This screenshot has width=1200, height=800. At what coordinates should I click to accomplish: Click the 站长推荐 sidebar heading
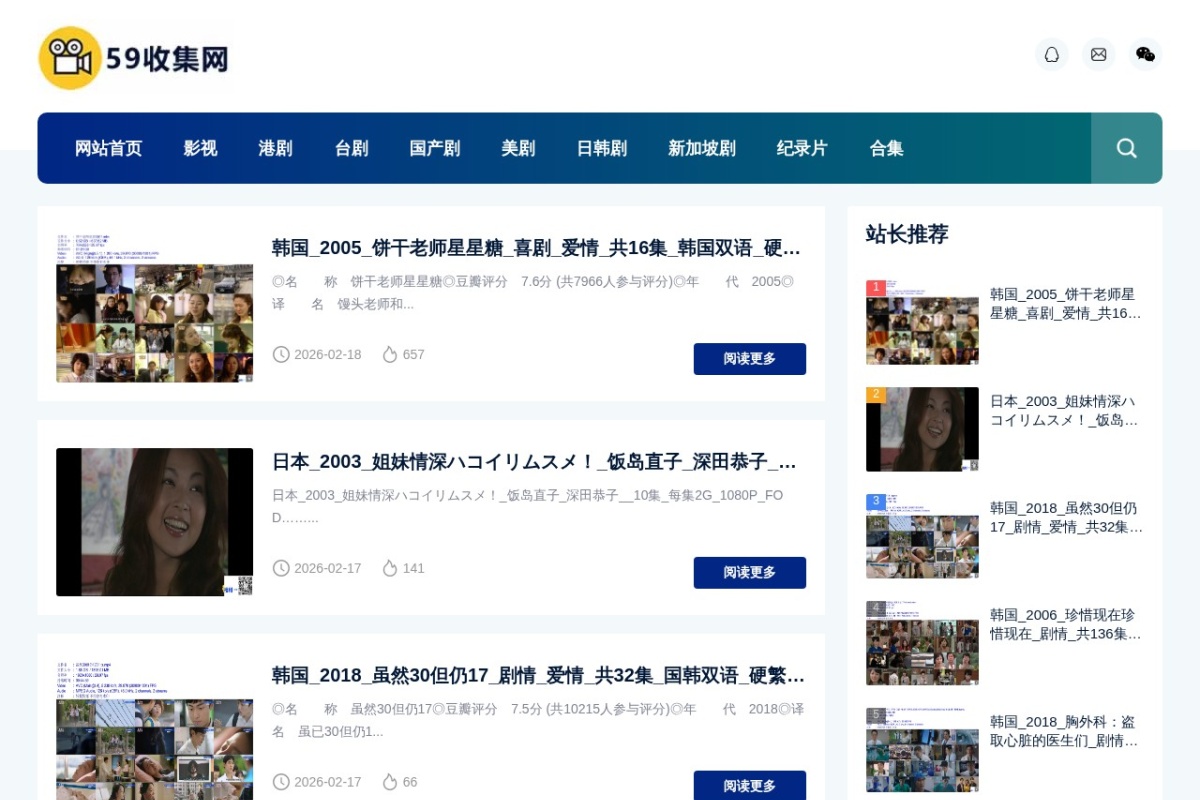pos(907,235)
